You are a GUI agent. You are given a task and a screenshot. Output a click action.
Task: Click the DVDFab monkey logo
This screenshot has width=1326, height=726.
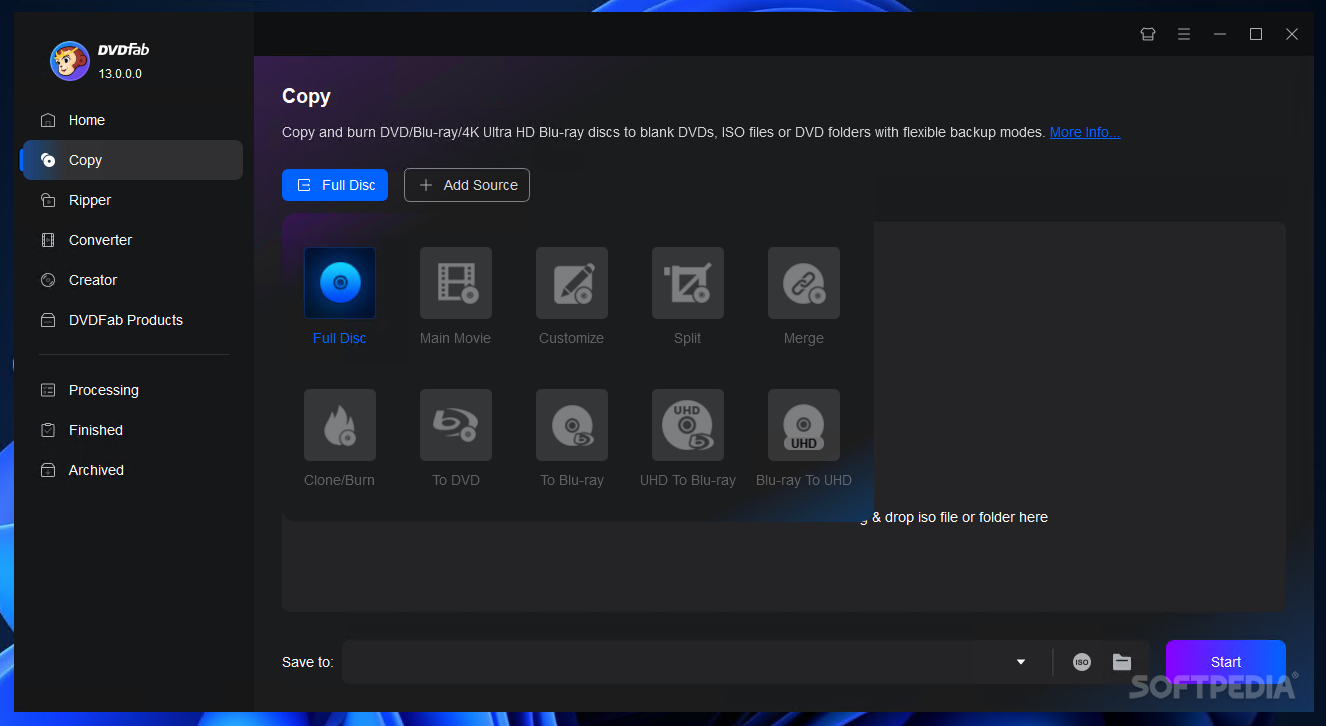click(70, 61)
